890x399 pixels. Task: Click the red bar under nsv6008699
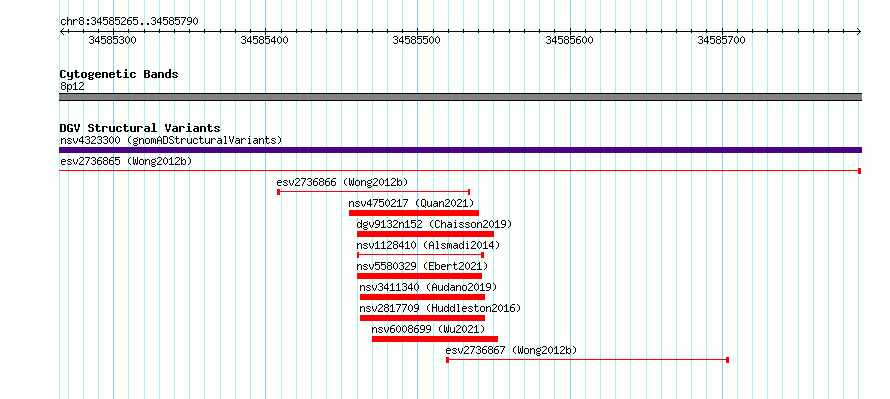[435, 339]
